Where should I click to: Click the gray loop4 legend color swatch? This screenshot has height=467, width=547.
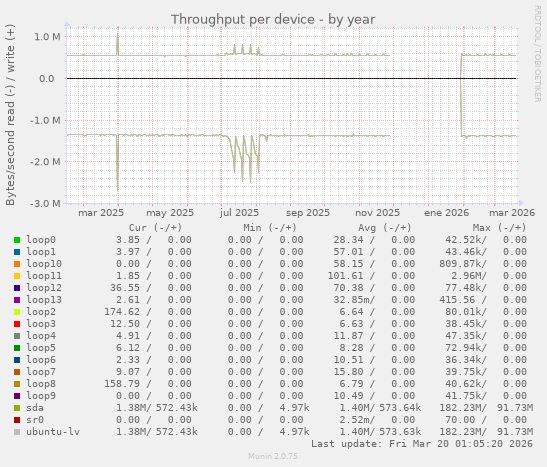[17, 336]
